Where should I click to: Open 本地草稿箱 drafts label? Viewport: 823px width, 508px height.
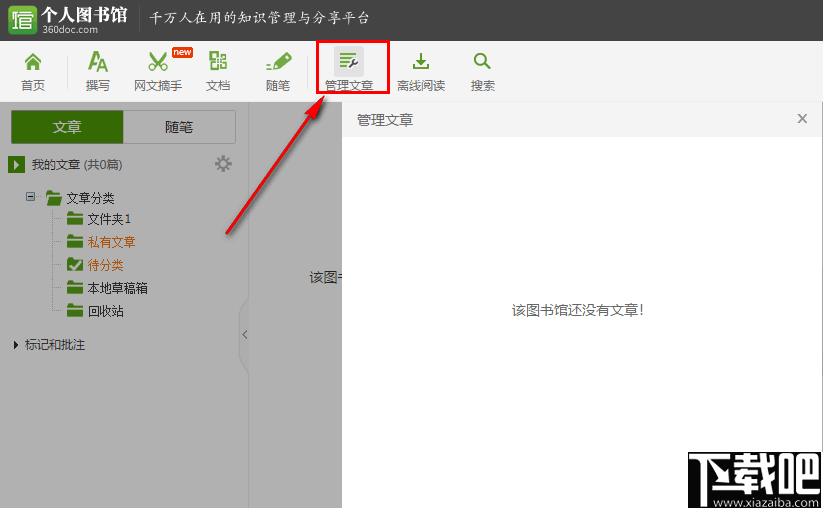point(118,288)
